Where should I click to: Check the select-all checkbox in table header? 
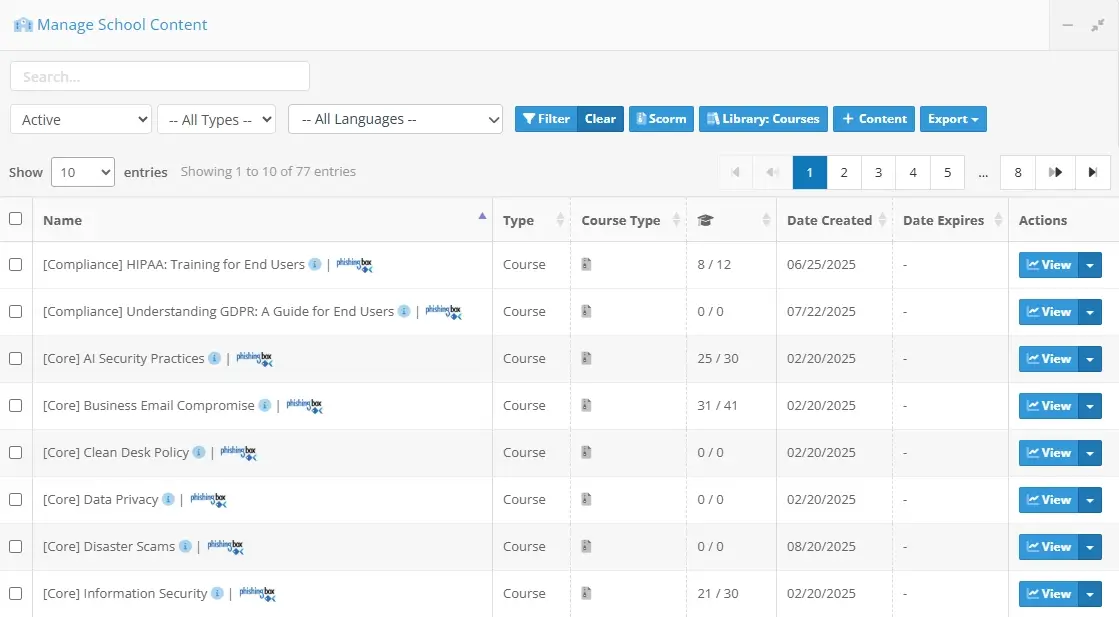click(x=15, y=219)
